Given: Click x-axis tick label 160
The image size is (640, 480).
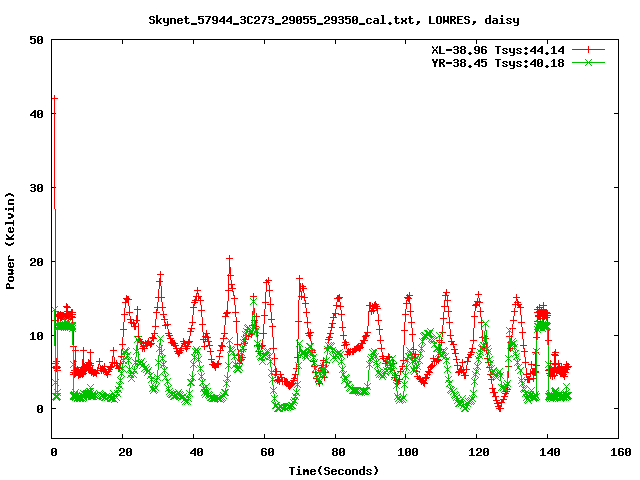Looking at the screenshot, I should click(x=621, y=452).
